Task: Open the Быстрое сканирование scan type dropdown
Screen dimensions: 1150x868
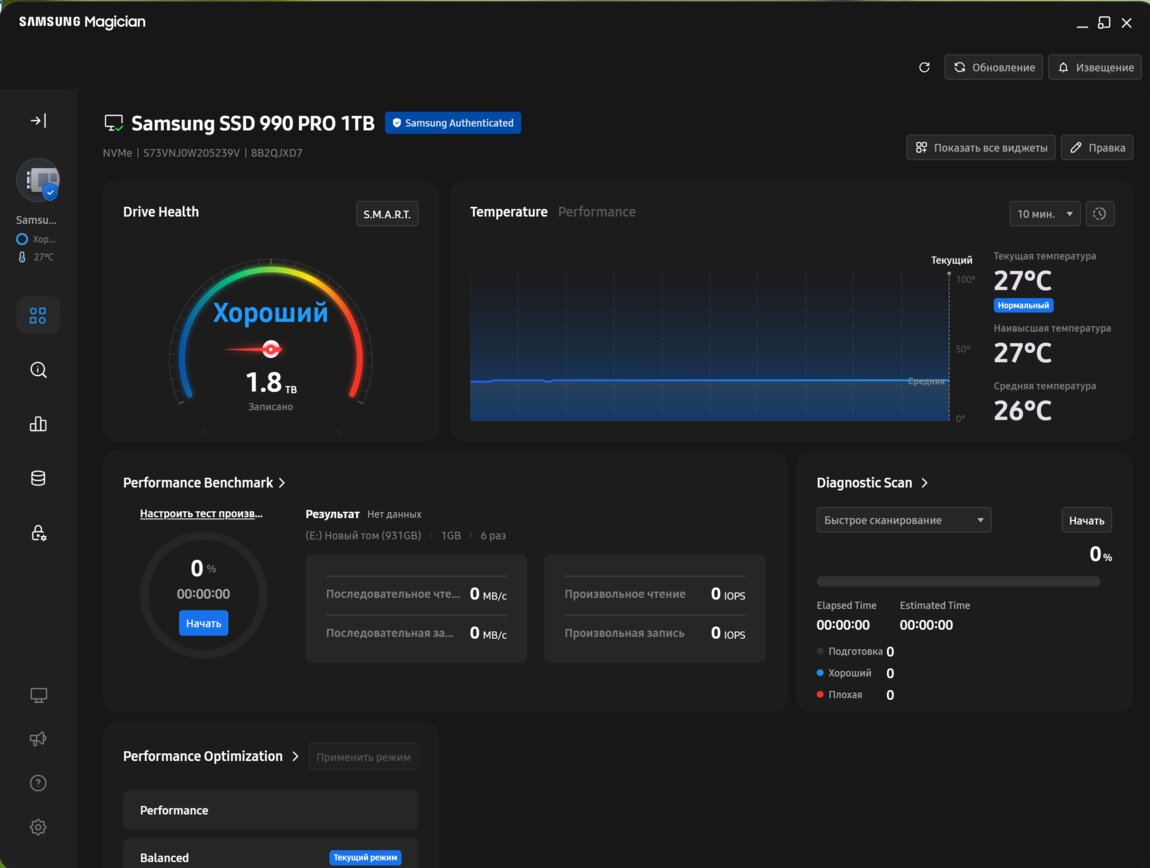Action: [903, 520]
